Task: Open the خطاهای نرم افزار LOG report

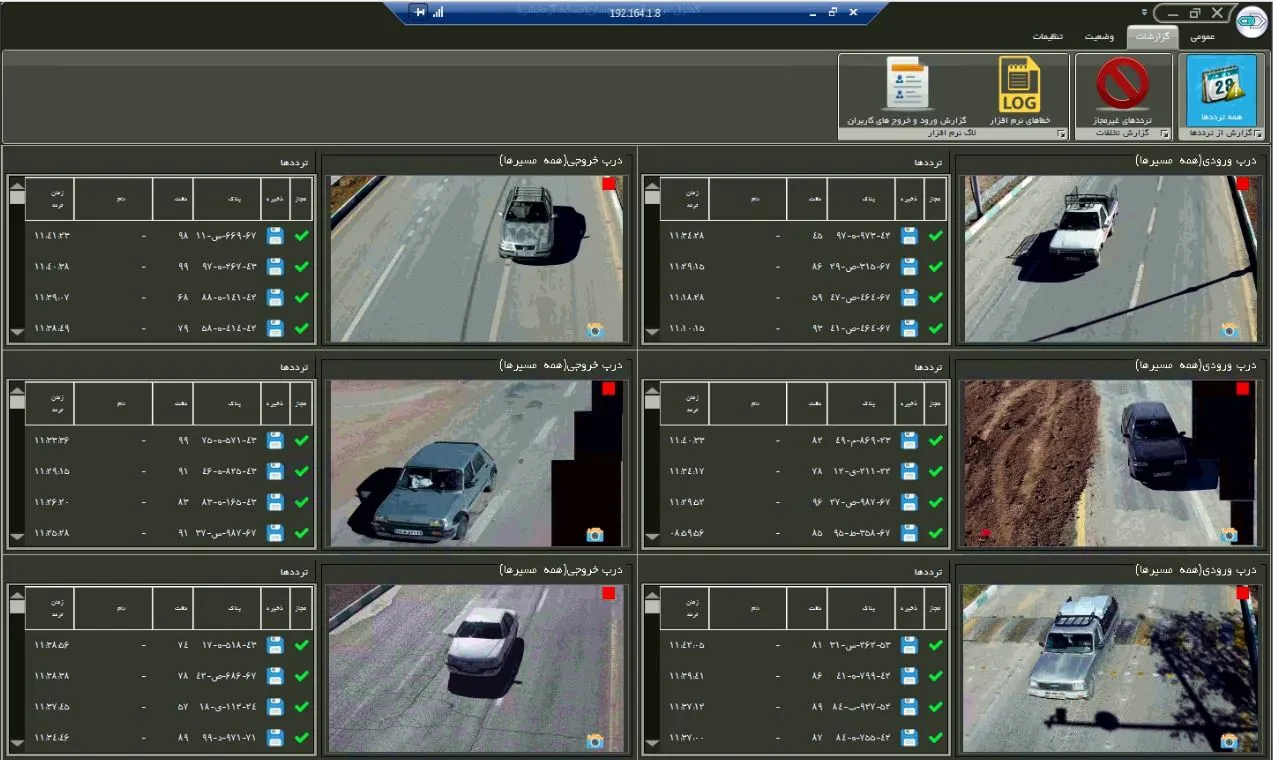Action: pos(1019,90)
